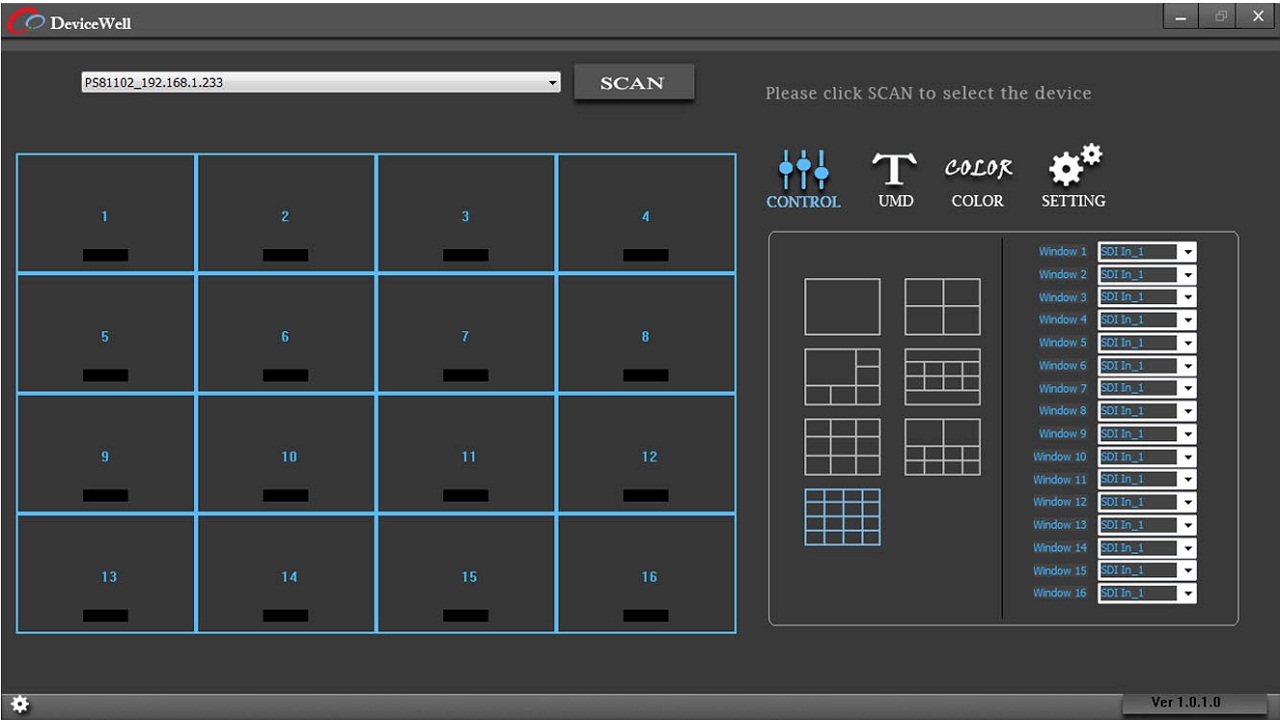
Task: Select preview window 1 in the grid
Action: tap(106, 213)
